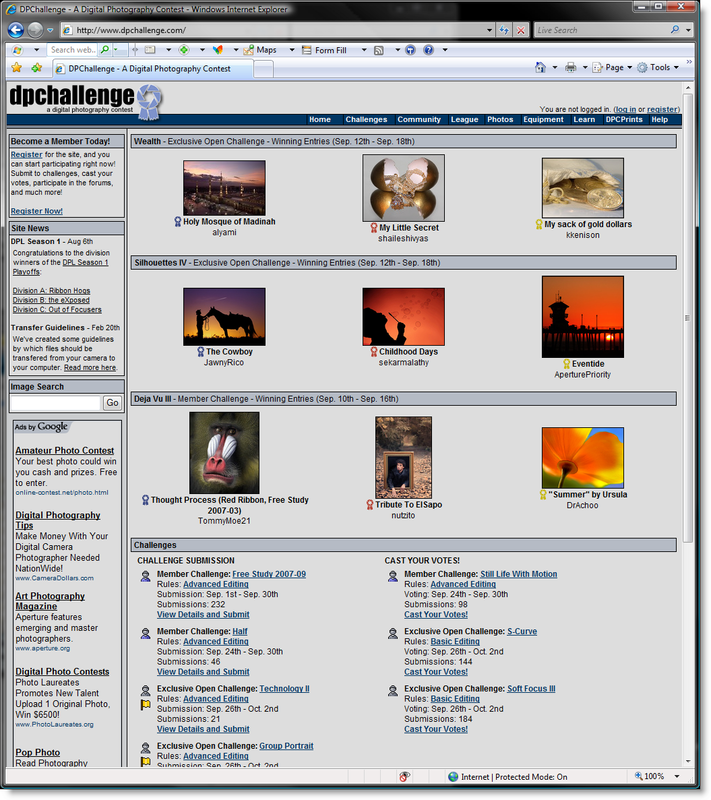Open the Holy Mosque of Madinah thumbnail

click(x=224, y=187)
